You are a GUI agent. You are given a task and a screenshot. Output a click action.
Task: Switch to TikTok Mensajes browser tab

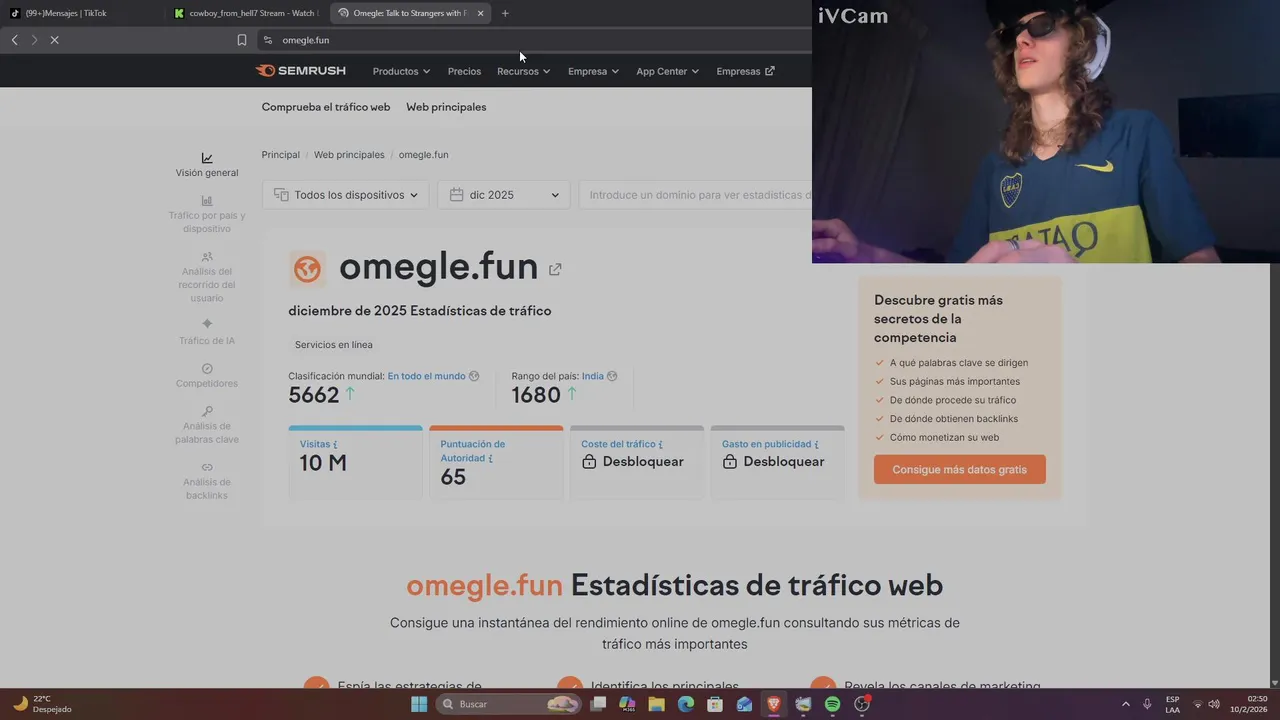[80, 13]
